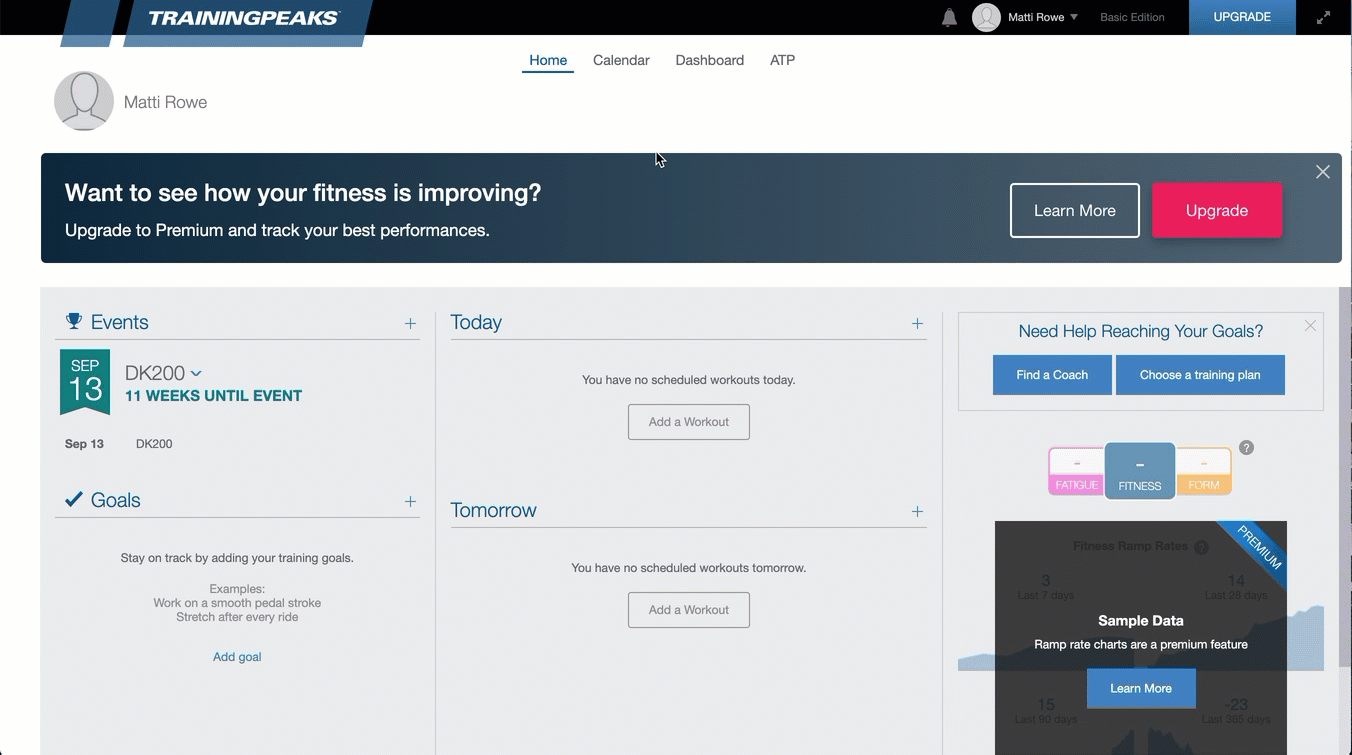Open the Dashboard tab
Screen dimensions: 1352x755
pos(709,60)
